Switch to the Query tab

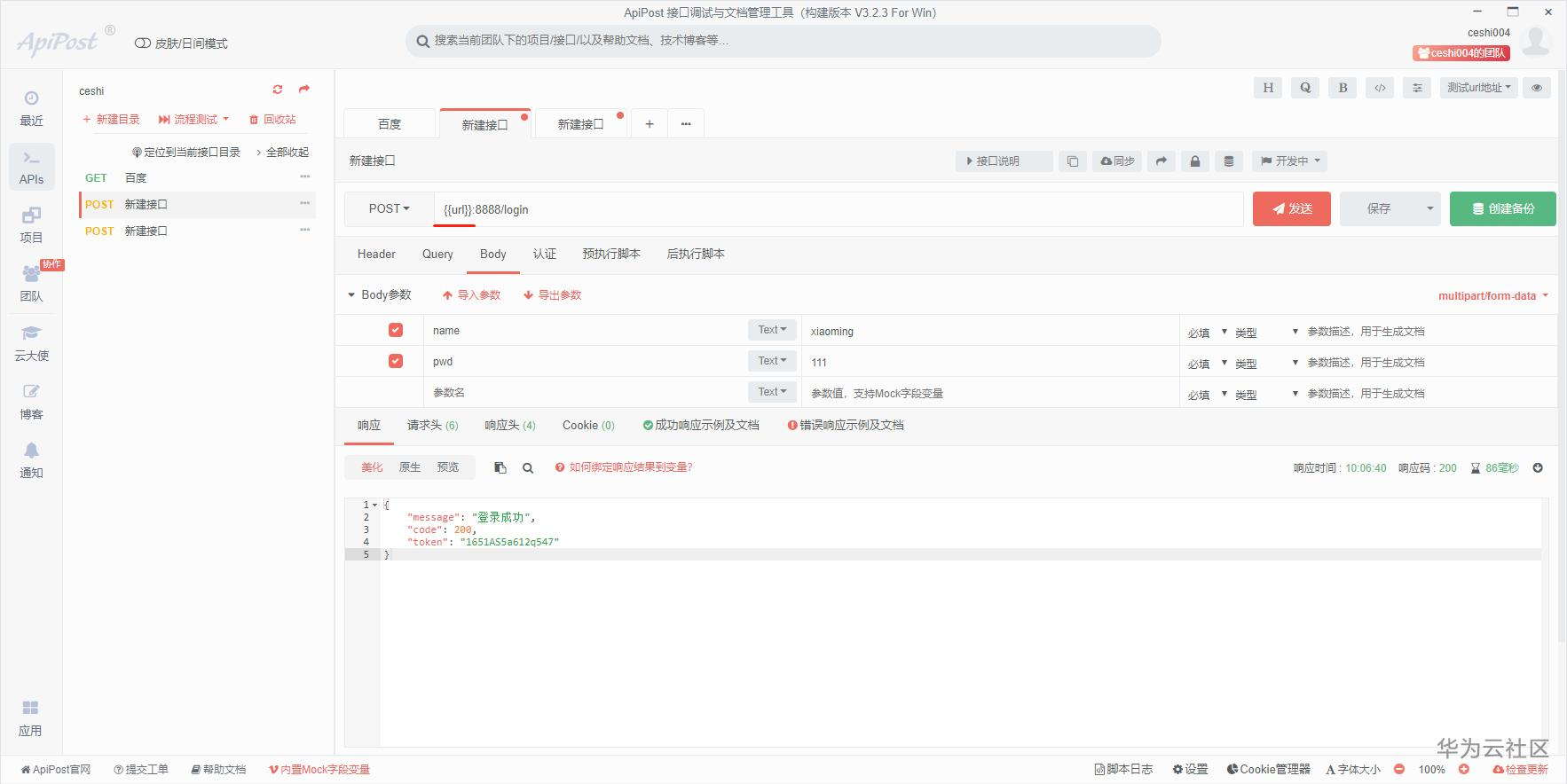point(437,255)
